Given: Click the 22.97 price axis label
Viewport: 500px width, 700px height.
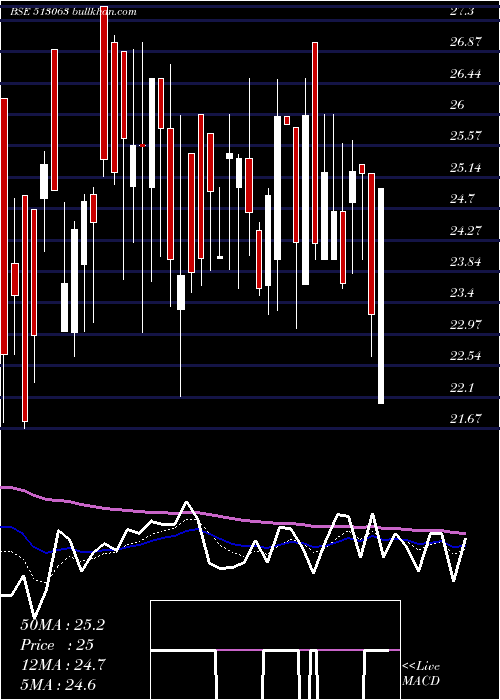Looking at the screenshot, I should coord(466,325).
